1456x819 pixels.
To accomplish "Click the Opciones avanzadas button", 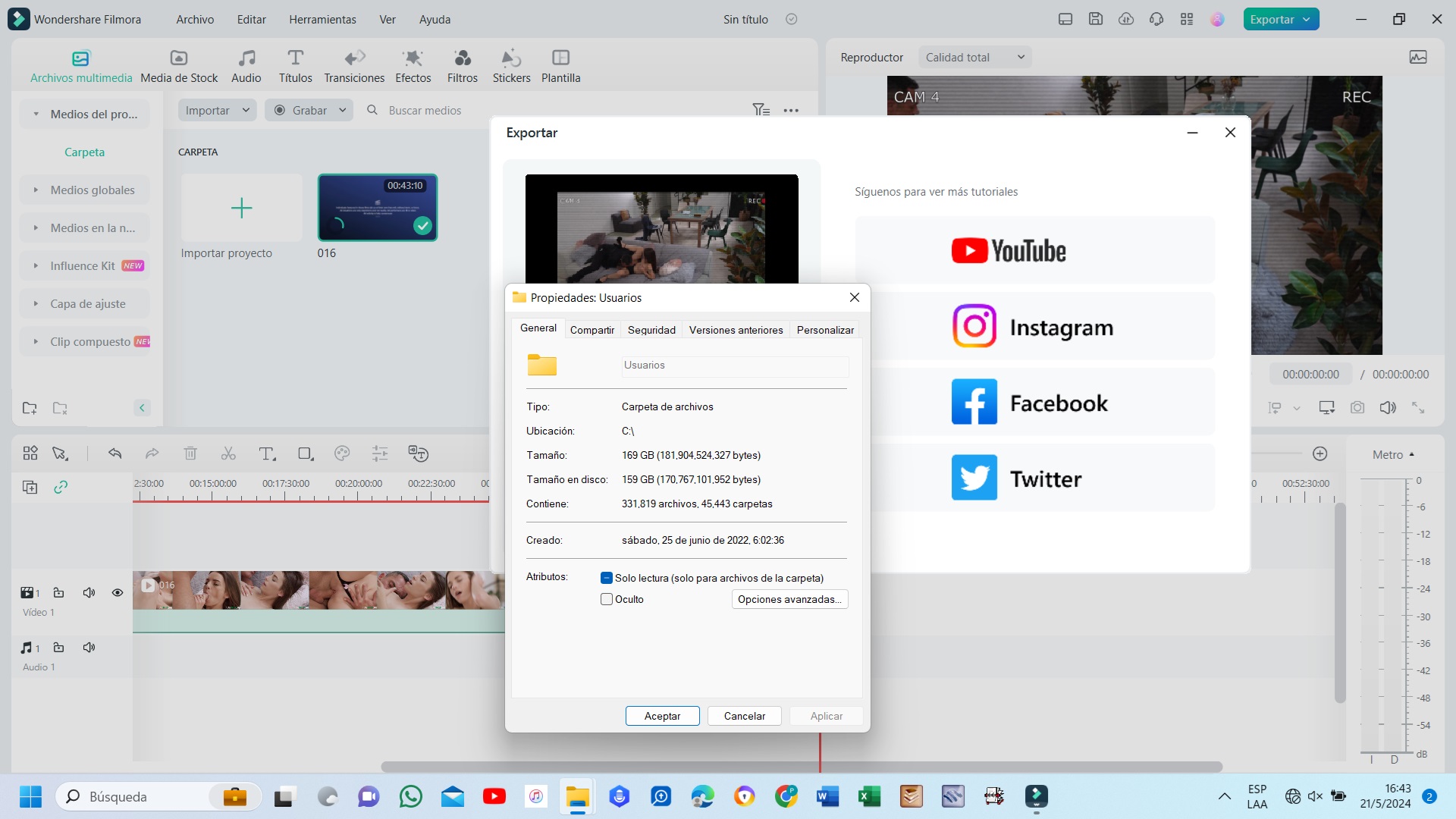I will click(789, 599).
